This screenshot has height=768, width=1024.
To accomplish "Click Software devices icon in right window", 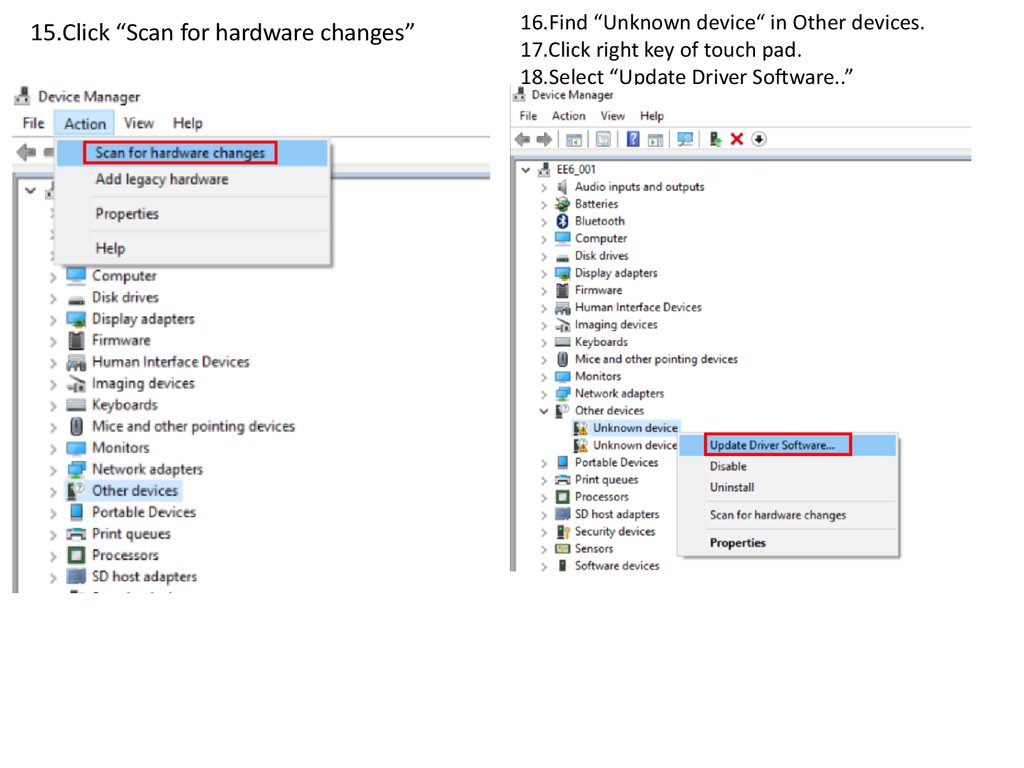I will (562, 566).
